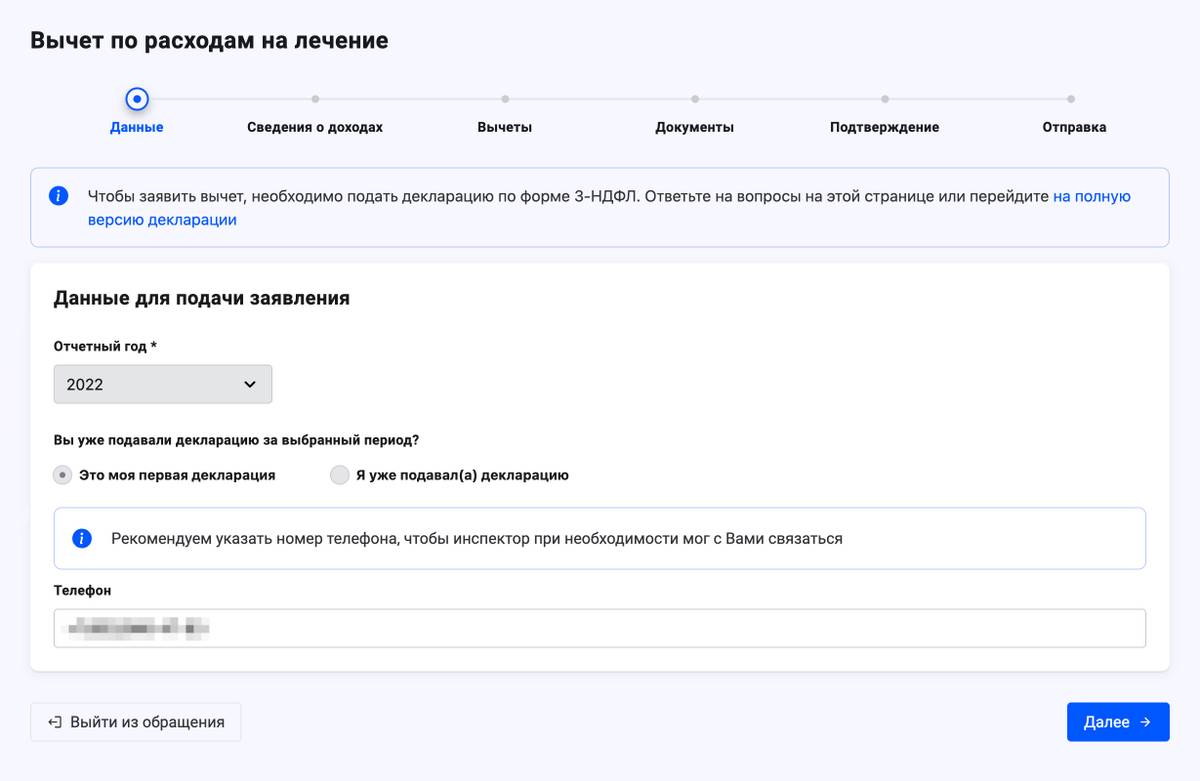This screenshot has width=1200, height=781.
Task: Open the "Отчетный год" dropdown showing 2022
Action: click(163, 384)
